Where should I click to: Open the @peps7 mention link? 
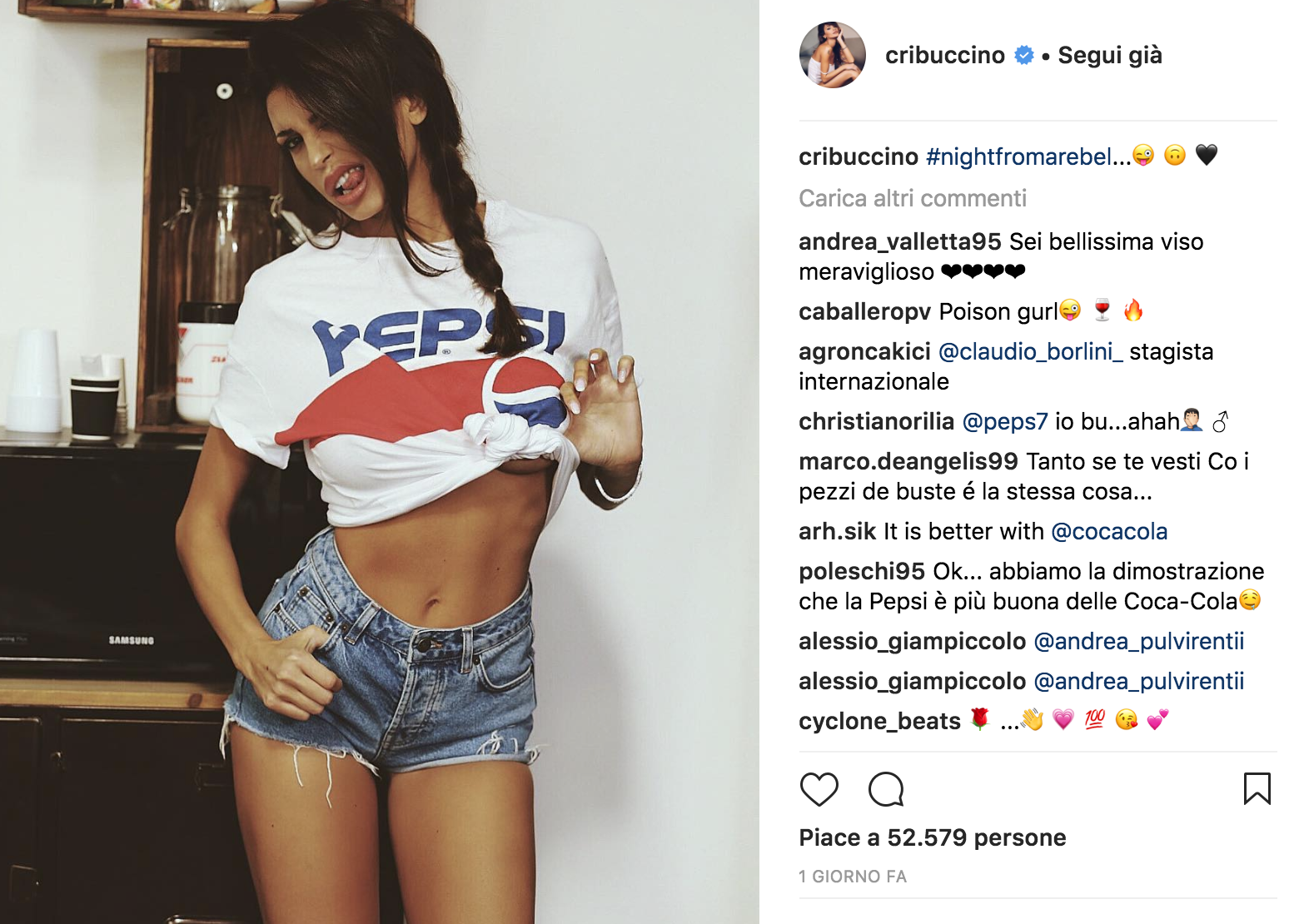pyautogui.click(x=1004, y=421)
